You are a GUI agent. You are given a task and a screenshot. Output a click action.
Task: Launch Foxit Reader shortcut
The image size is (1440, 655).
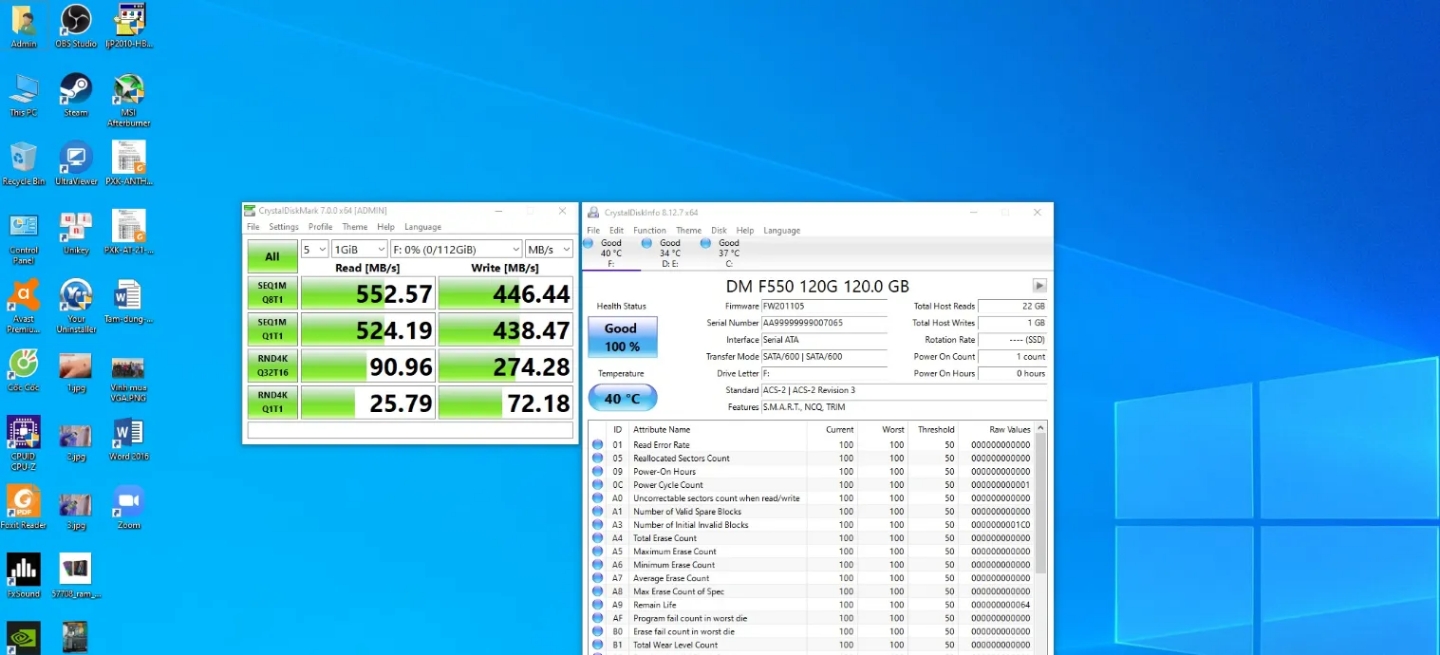pyautogui.click(x=24, y=507)
